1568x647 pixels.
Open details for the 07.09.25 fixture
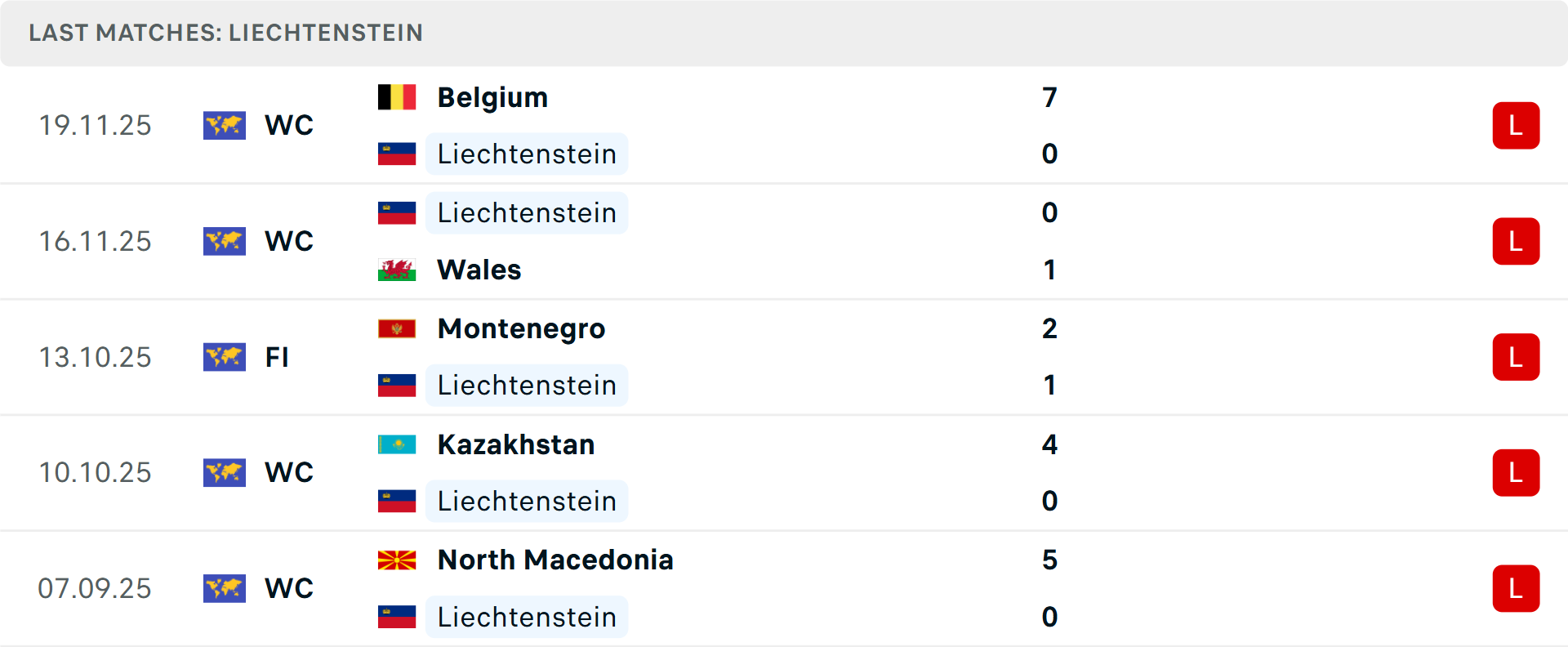coord(784,588)
